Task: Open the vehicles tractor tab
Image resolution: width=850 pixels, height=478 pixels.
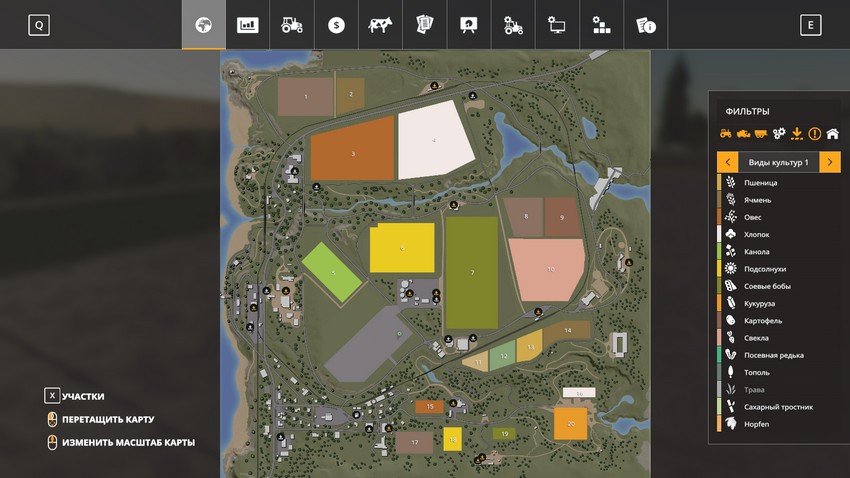Action: 292,25
